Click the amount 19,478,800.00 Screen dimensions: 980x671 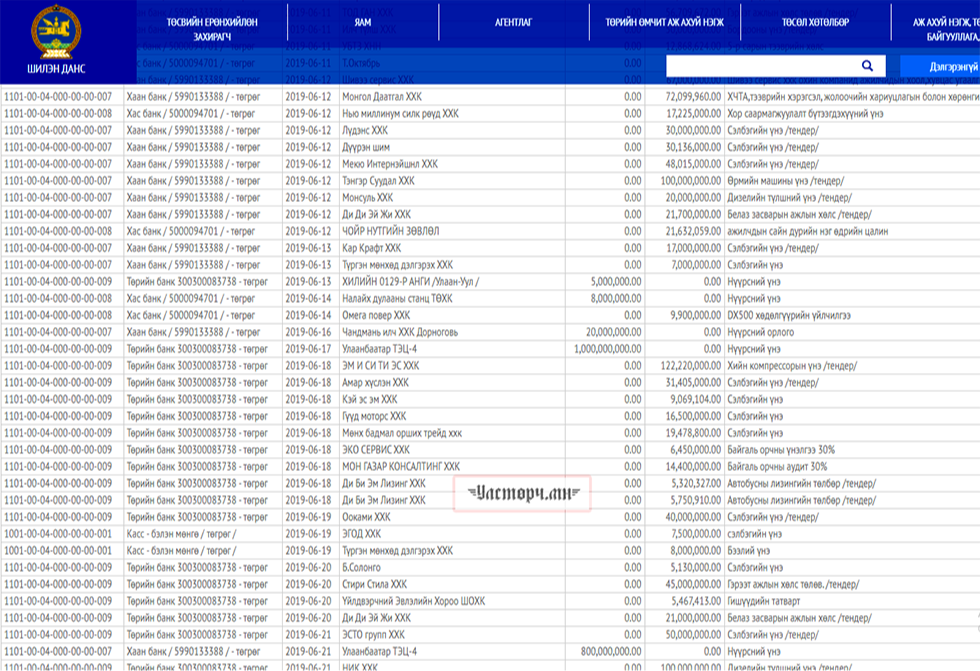693,434
